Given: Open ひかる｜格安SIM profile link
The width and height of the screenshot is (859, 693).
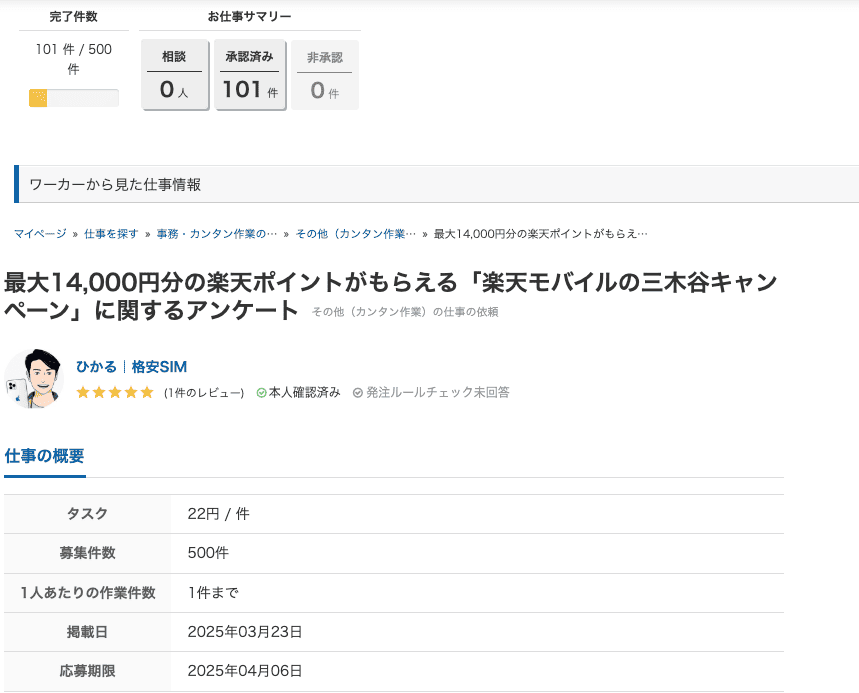Looking at the screenshot, I should point(131,366).
